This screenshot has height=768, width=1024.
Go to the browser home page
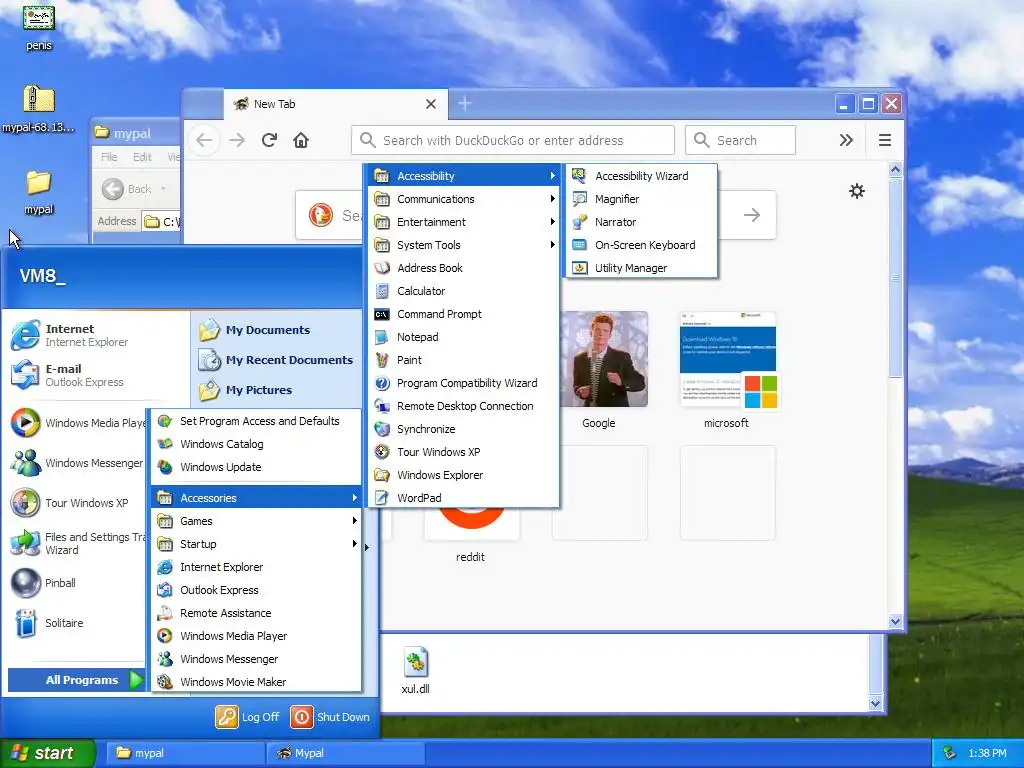(301, 140)
